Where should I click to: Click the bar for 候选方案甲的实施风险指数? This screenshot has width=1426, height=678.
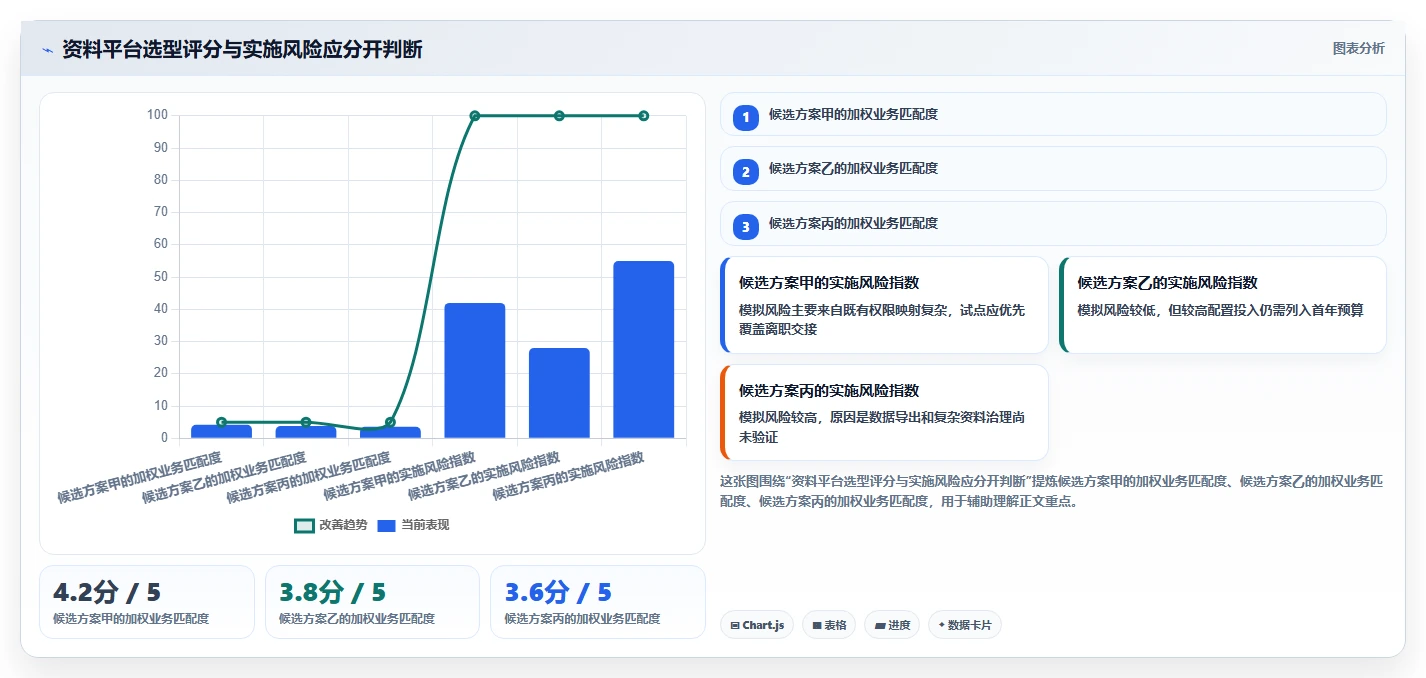(475, 370)
